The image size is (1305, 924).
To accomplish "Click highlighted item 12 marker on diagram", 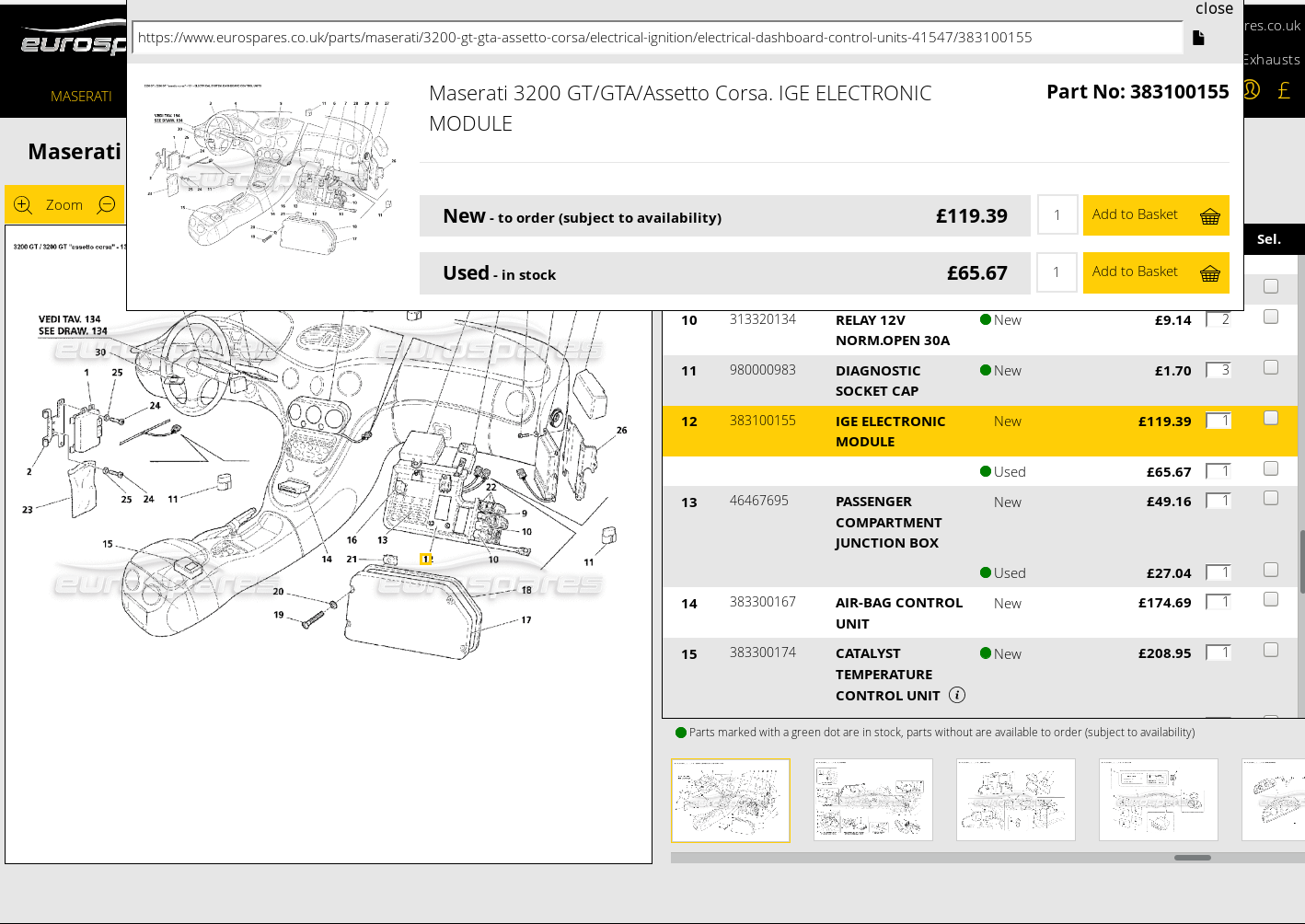I will (426, 559).
